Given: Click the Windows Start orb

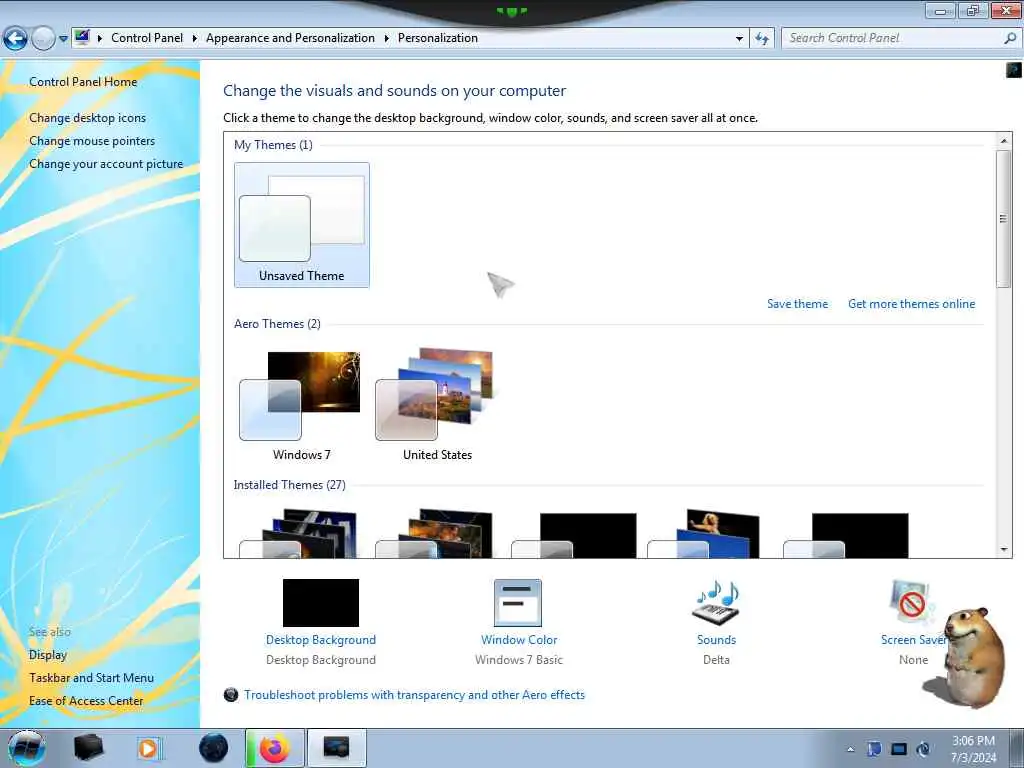Looking at the screenshot, I should pyautogui.click(x=27, y=748).
